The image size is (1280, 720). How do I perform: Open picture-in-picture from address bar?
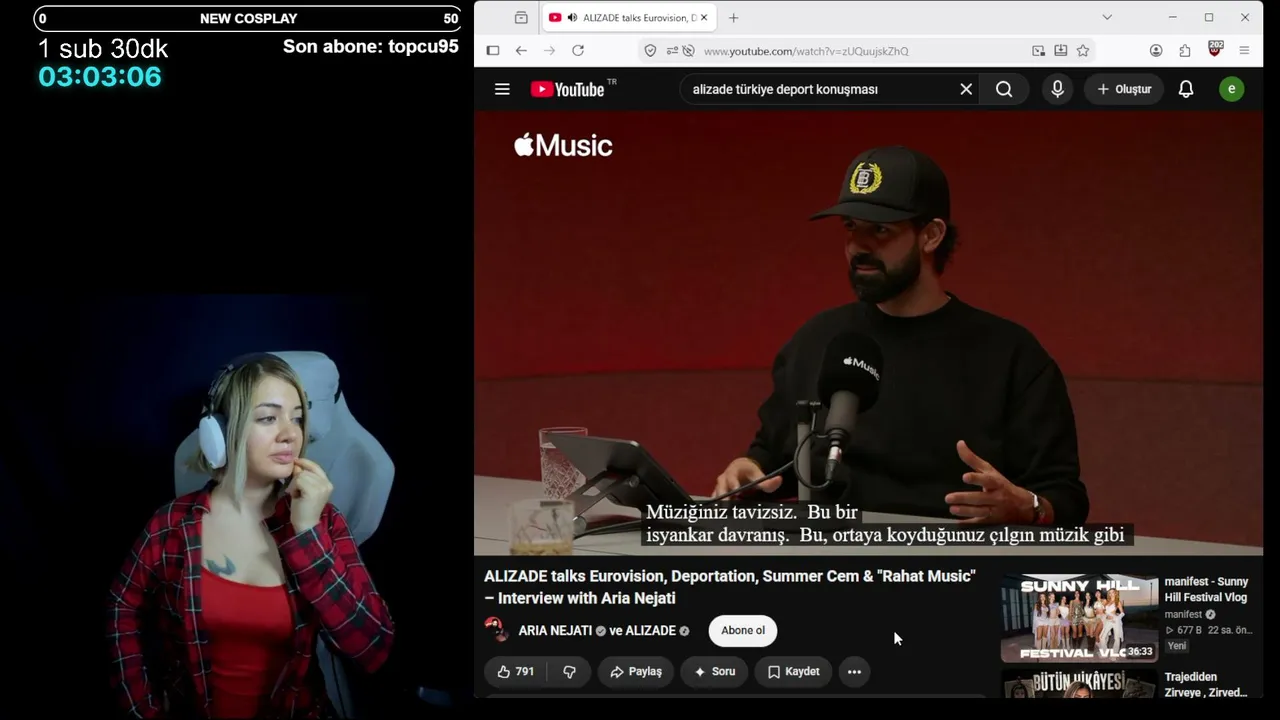tap(1038, 50)
